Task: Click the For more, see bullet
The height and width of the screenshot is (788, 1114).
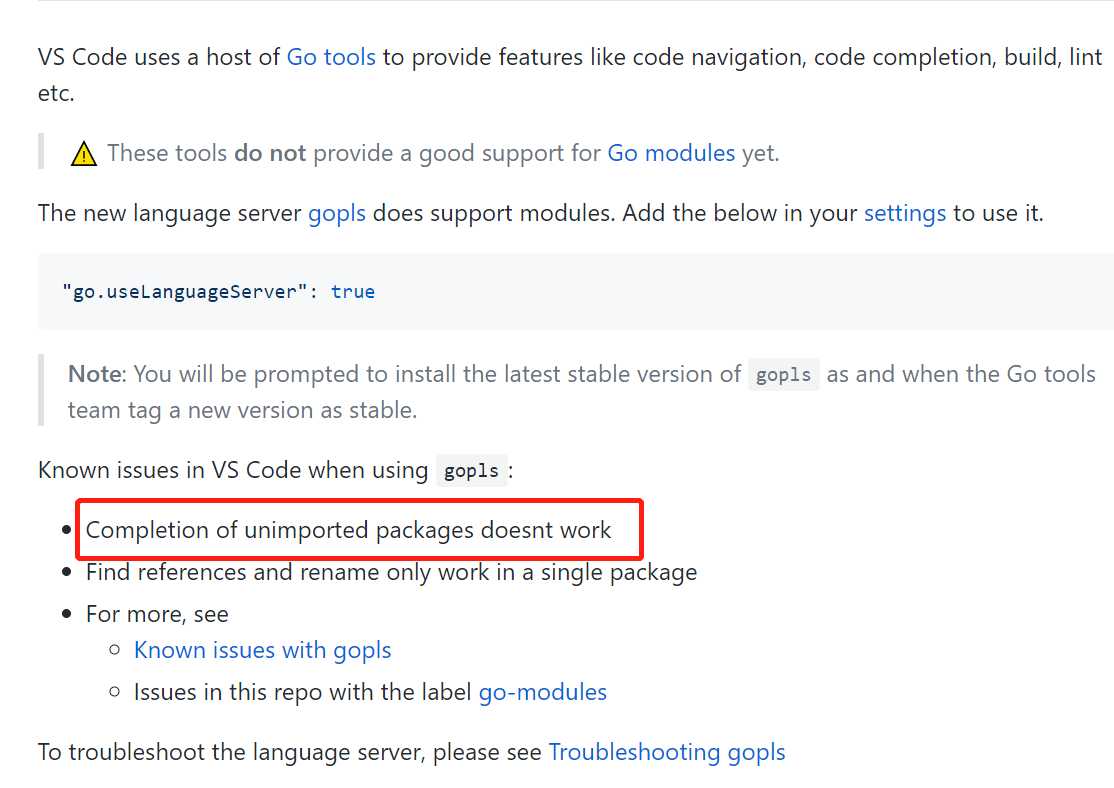Action: coord(157,614)
